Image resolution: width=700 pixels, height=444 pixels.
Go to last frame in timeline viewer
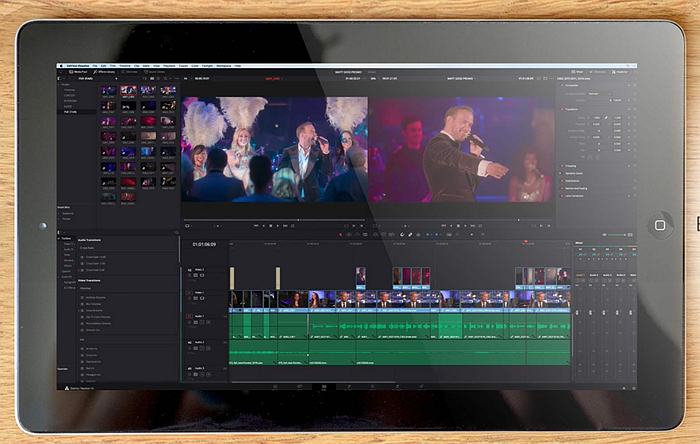[473, 226]
